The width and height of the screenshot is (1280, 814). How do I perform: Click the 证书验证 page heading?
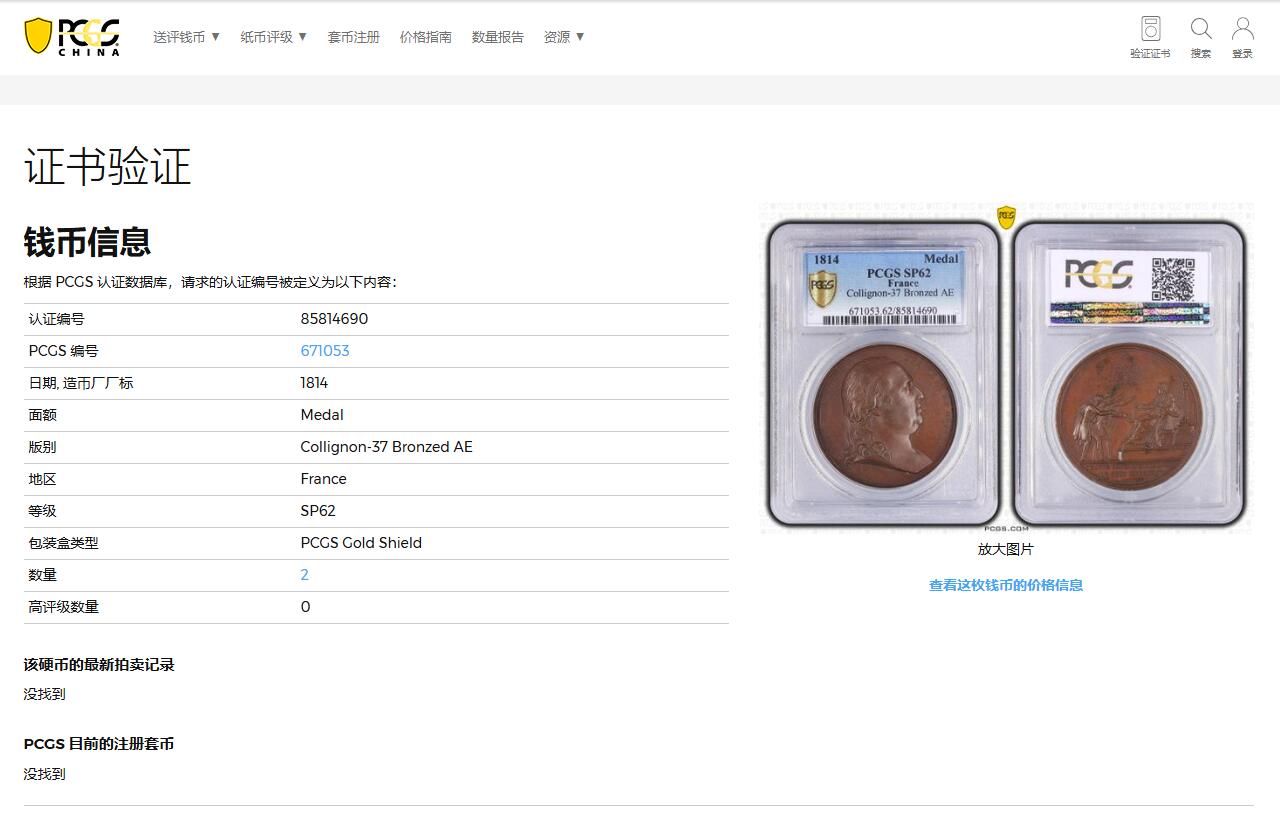[x=107, y=166]
